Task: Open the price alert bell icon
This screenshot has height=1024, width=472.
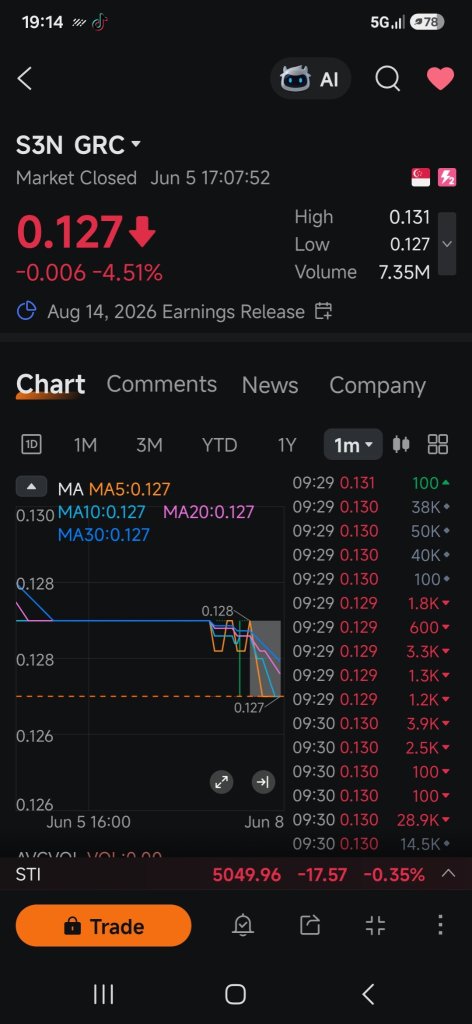Action: pyautogui.click(x=243, y=925)
